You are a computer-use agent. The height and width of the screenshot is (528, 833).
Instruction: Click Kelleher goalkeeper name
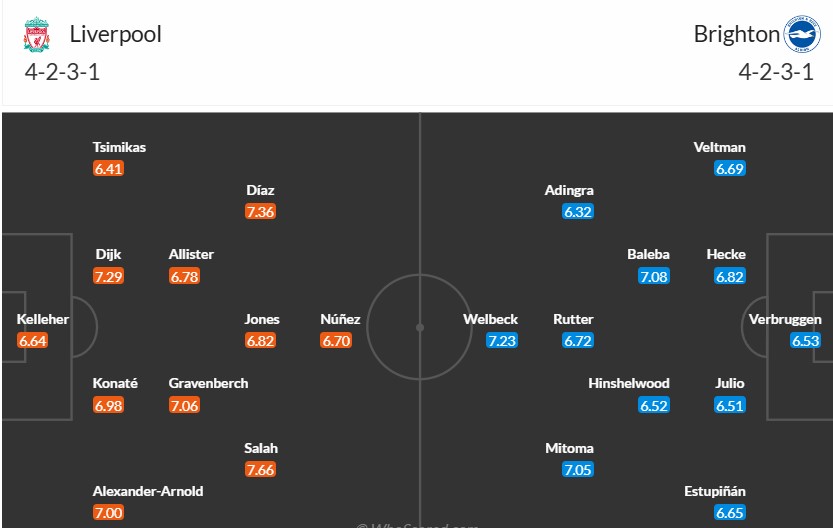point(42,319)
